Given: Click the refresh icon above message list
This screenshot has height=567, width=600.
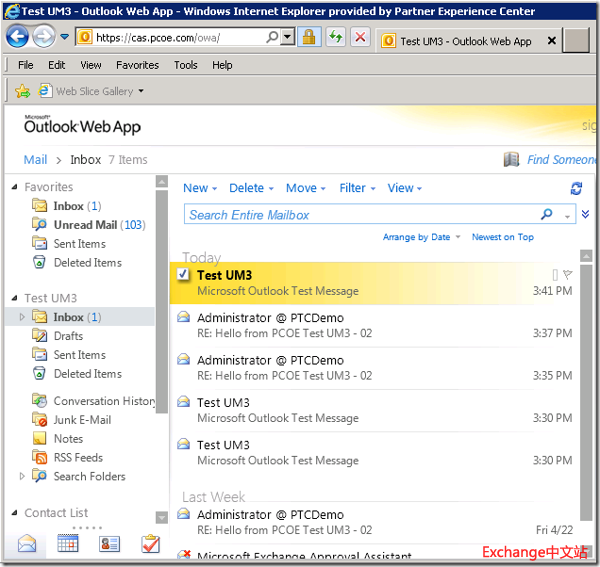Looking at the screenshot, I should pyautogui.click(x=576, y=188).
